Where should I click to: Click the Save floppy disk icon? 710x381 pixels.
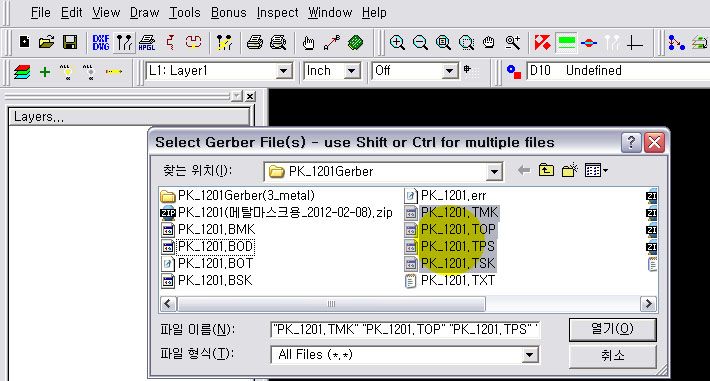coord(70,43)
